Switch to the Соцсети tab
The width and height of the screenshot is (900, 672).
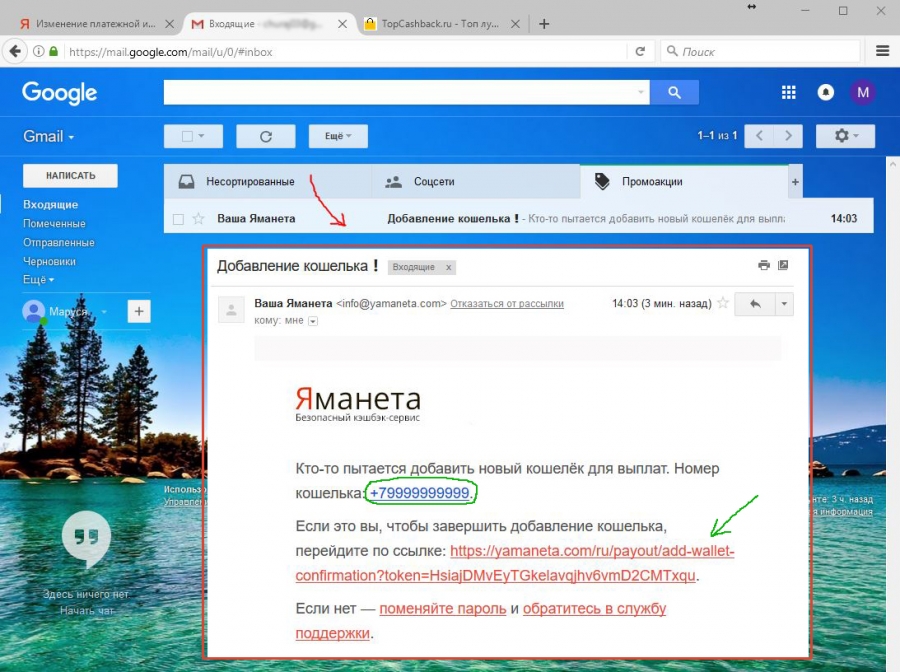(476, 182)
